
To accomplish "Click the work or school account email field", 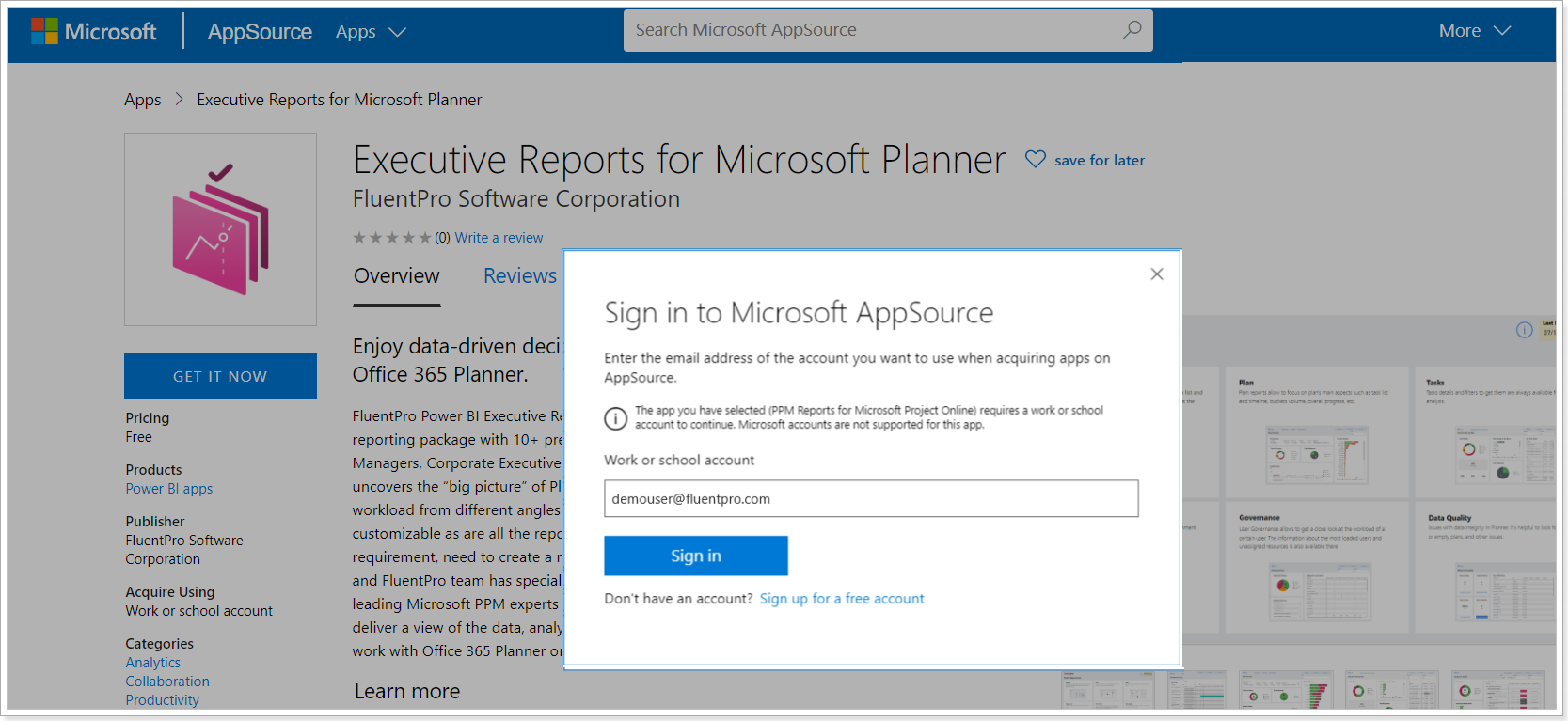I will point(871,498).
